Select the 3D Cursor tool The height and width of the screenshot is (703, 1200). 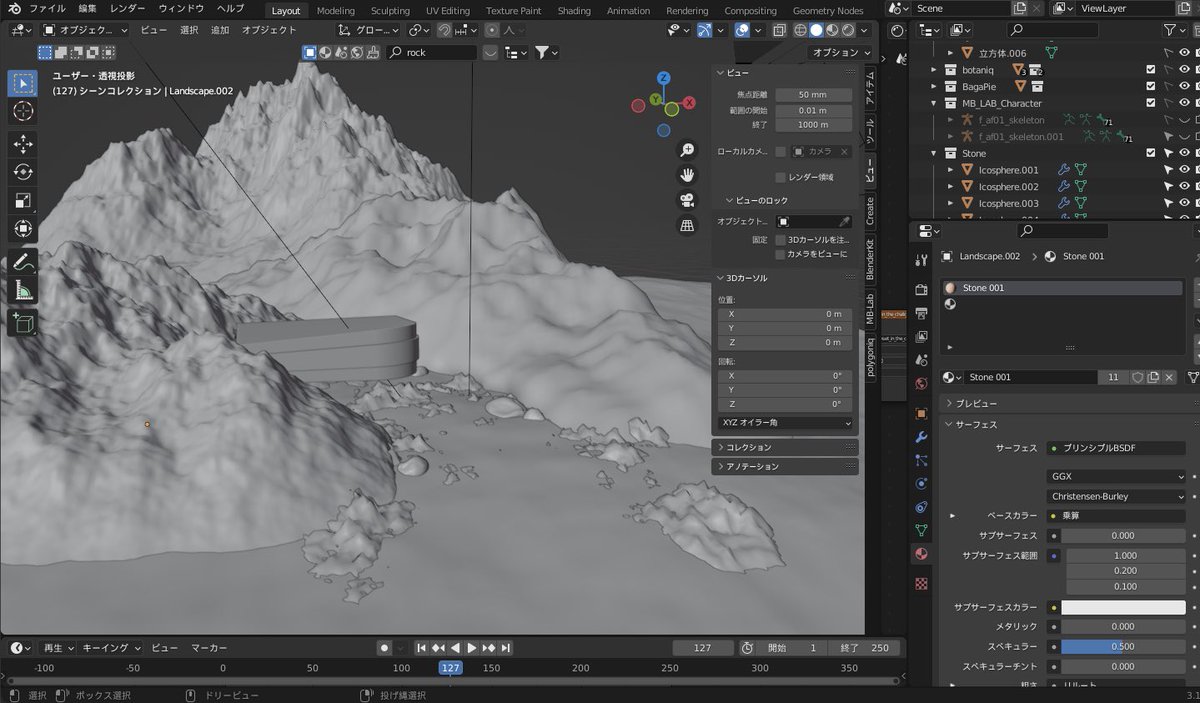23,112
